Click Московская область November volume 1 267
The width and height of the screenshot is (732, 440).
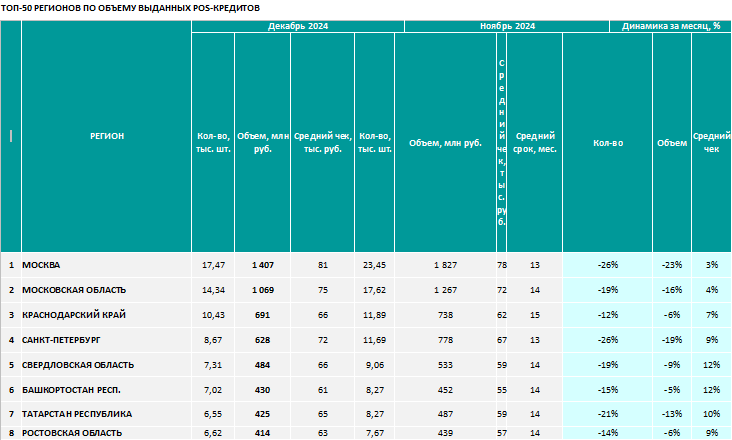pyautogui.click(x=445, y=290)
